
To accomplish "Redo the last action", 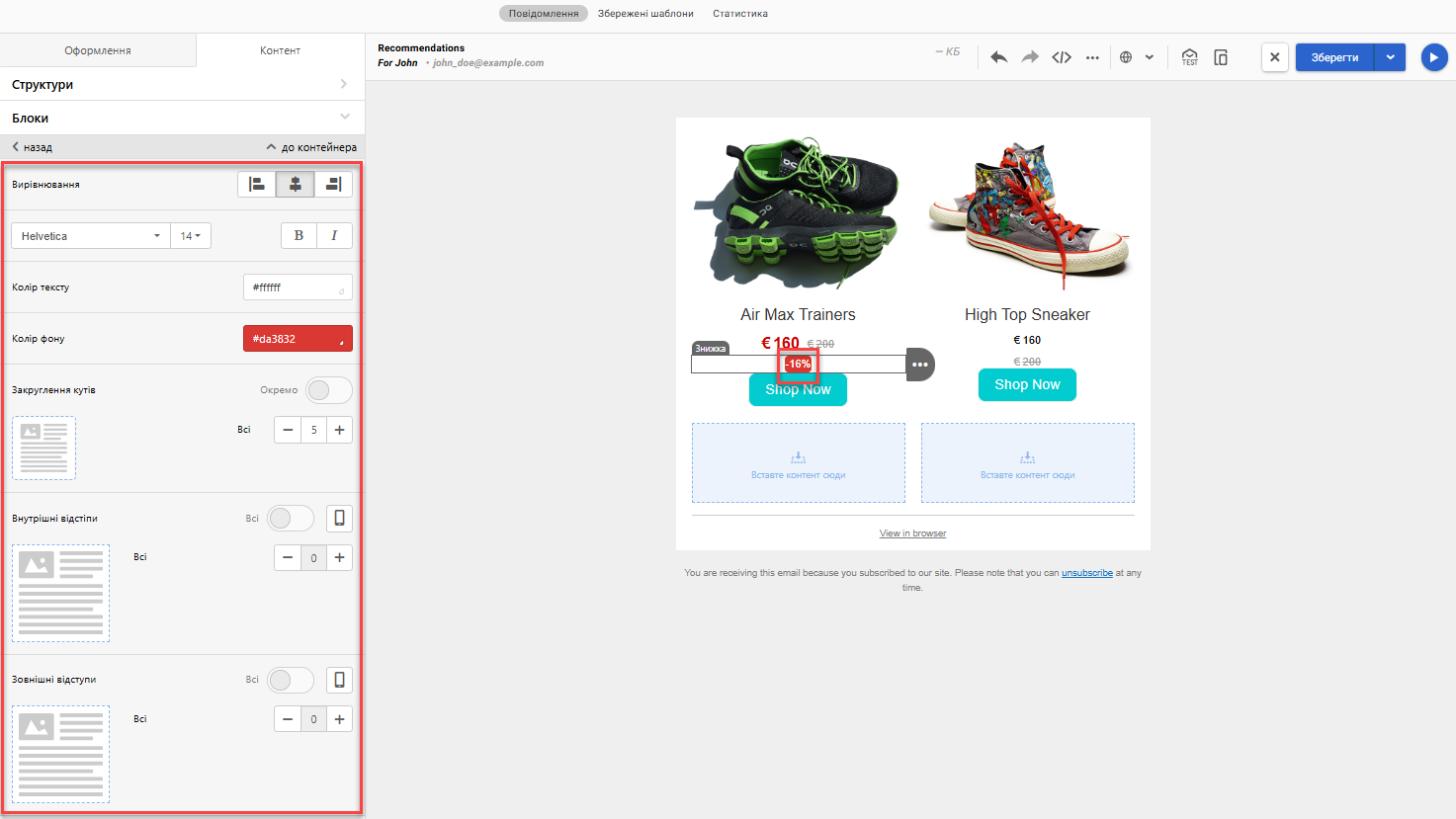I will (1030, 57).
